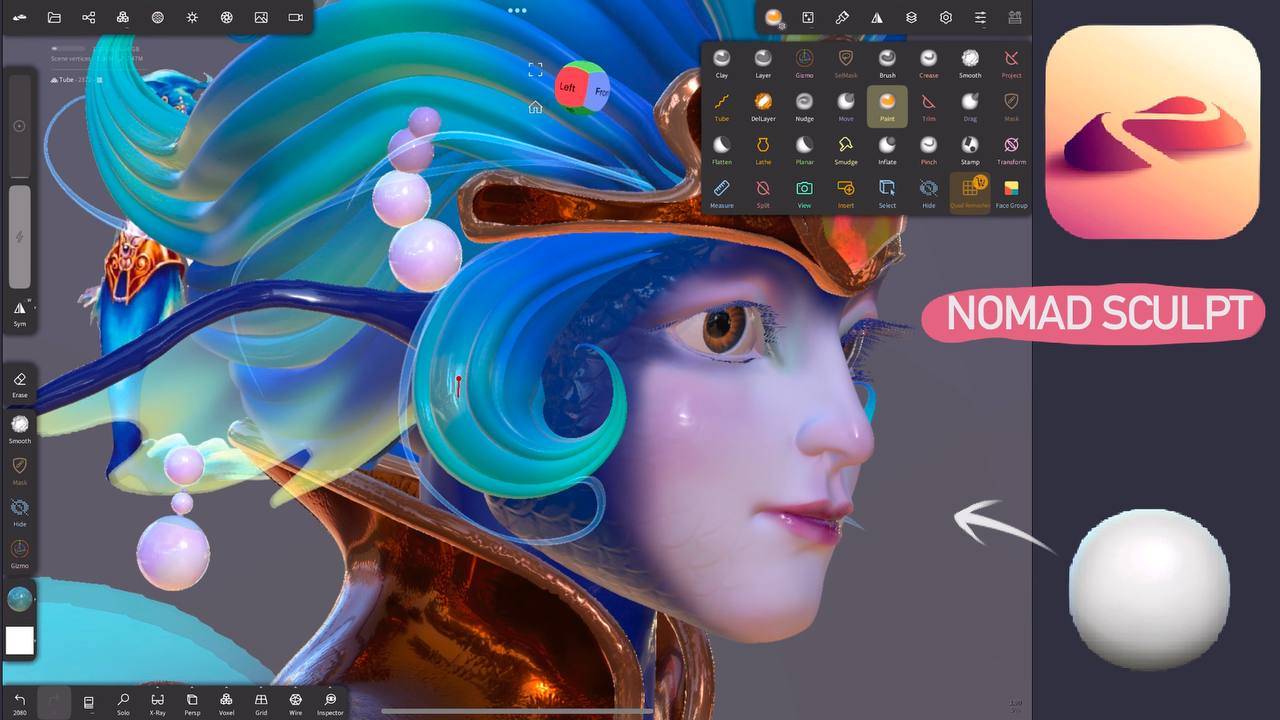
Task: Choose the Trim tool
Action: coord(929,106)
